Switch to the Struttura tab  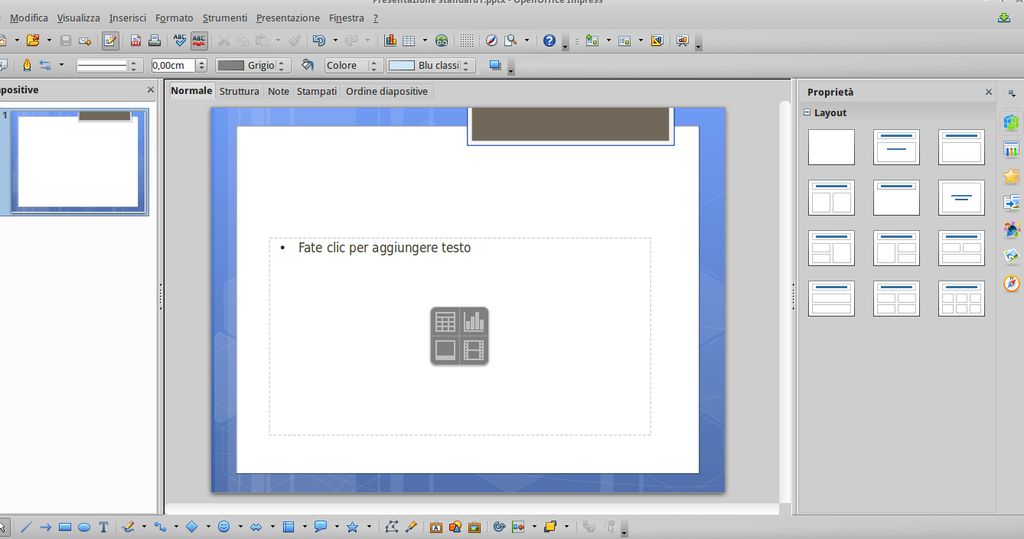[x=239, y=91]
